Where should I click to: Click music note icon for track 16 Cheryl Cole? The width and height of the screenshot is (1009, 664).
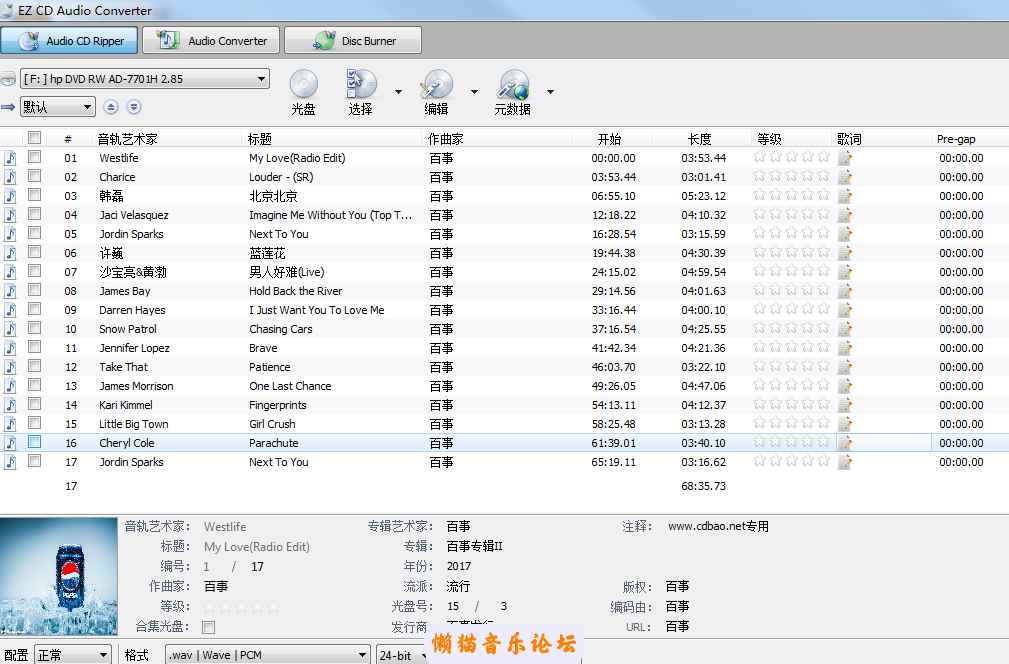pyautogui.click(x=10, y=443)
